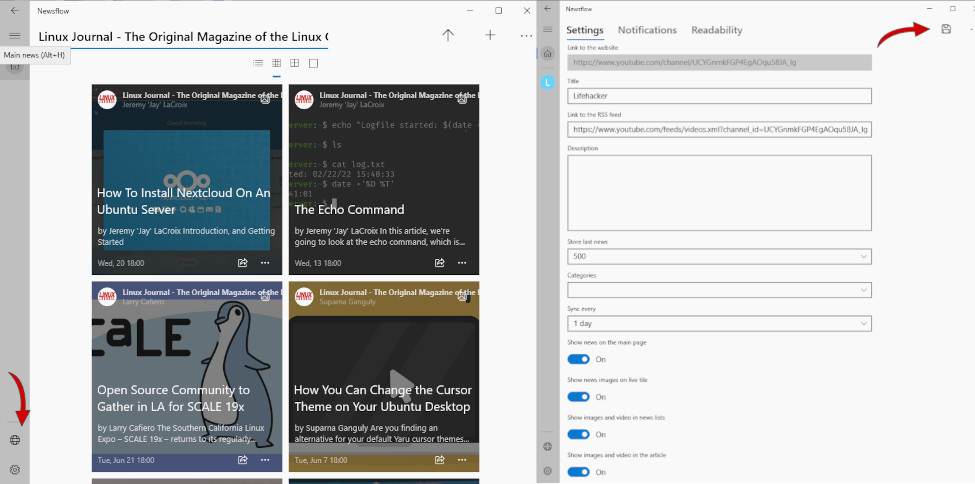Expand the Store last news dropdown
Screen dimensions: 975x484
coord(719,257)
